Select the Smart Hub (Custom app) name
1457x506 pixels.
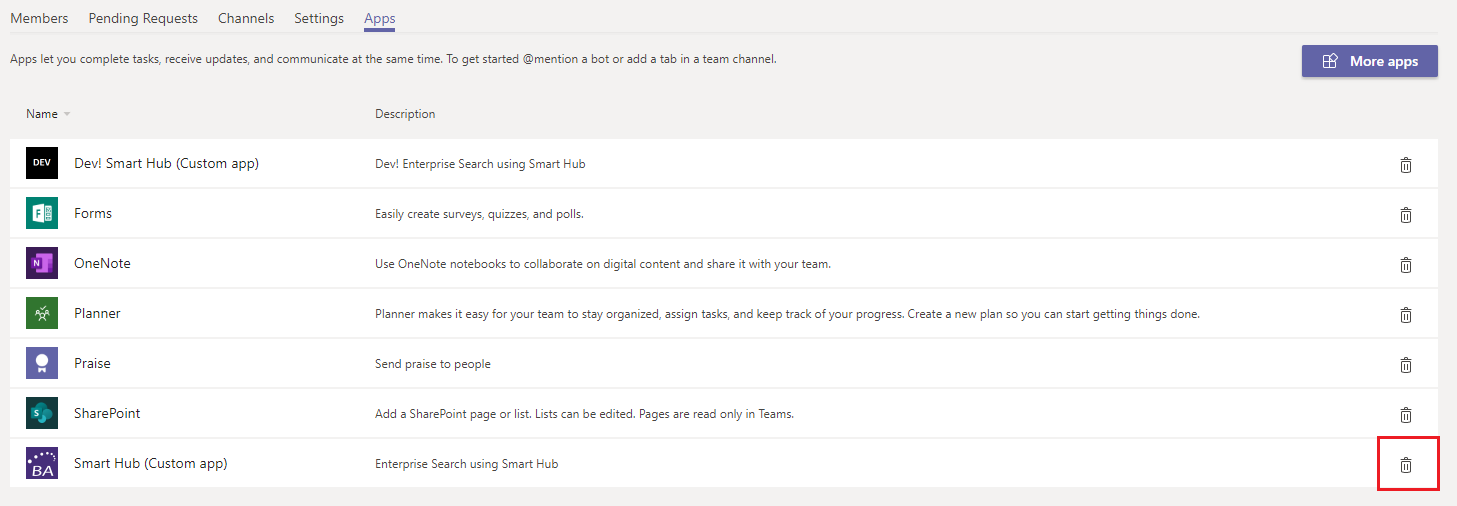pyautogui.click(x=151, y=463)
